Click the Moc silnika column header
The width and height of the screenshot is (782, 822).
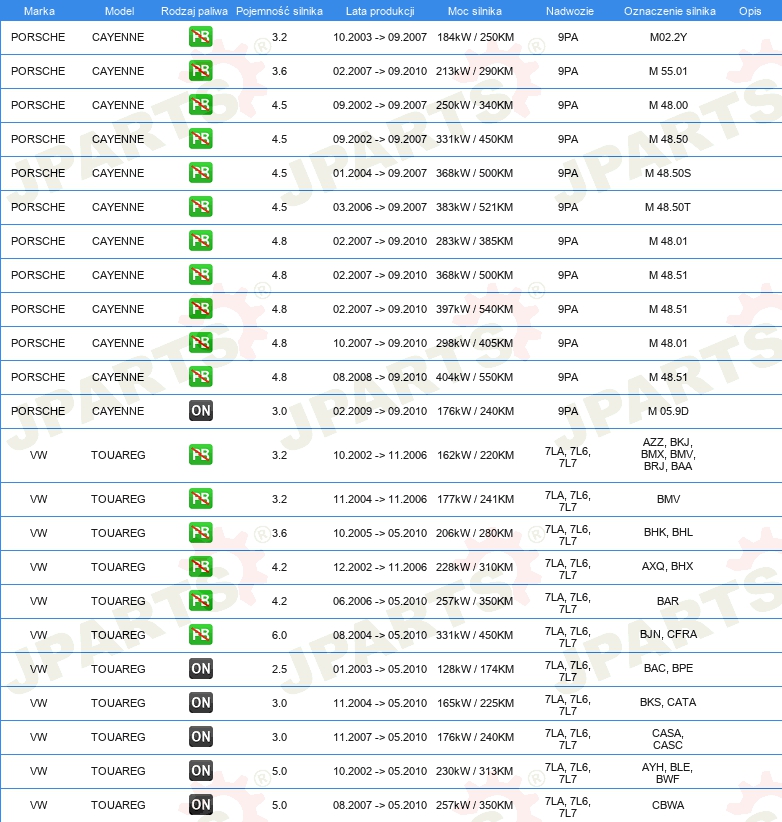coord(475,11)
